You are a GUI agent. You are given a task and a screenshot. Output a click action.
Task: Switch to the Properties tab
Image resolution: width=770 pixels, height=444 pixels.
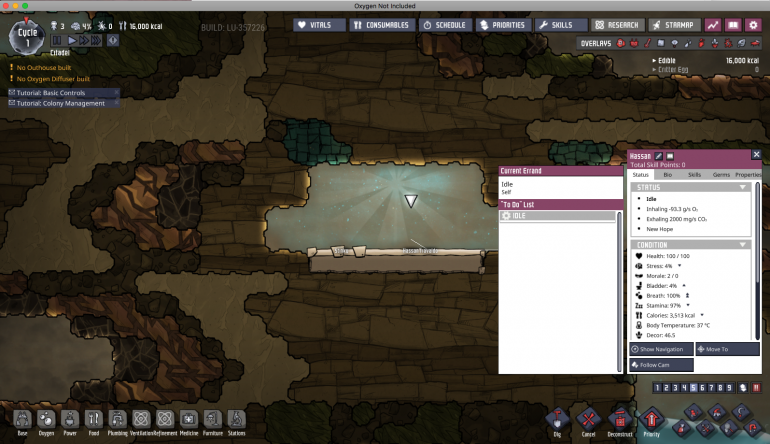click(x=747, y=175)
